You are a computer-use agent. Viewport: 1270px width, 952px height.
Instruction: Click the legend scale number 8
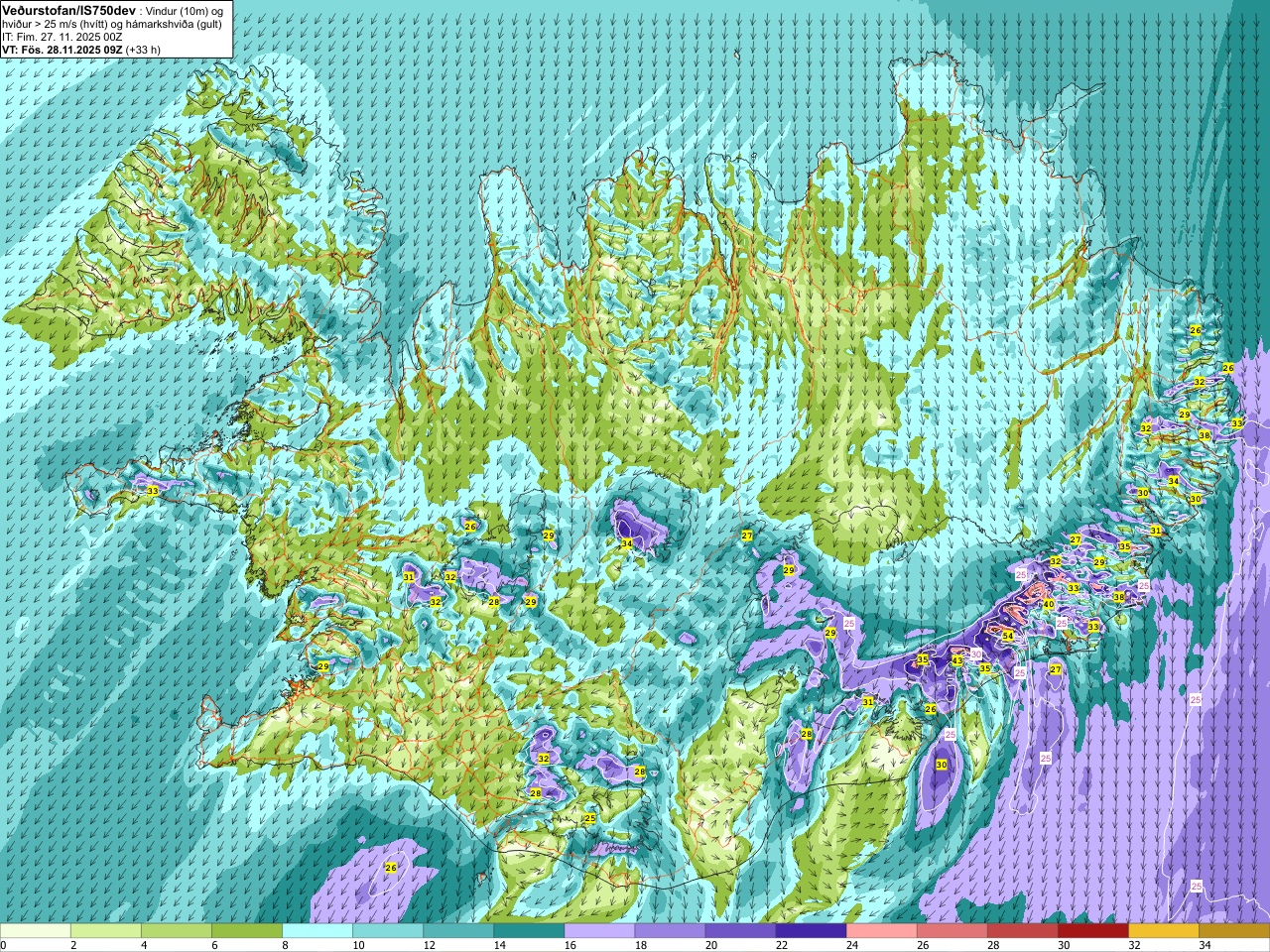tap(286, 945)
